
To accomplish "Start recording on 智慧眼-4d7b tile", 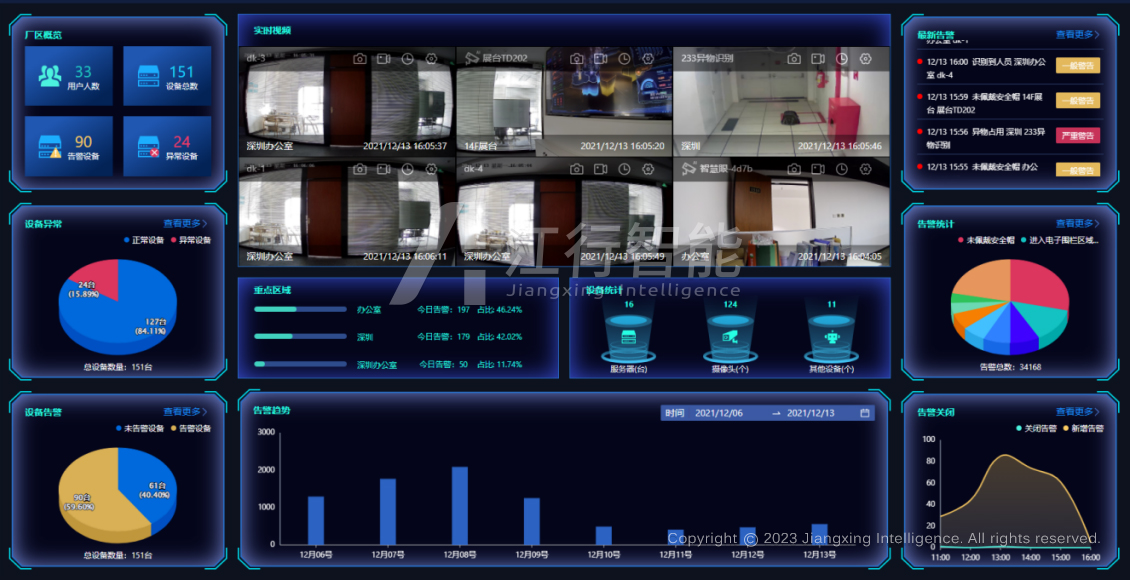I will (x=817, y=169).
